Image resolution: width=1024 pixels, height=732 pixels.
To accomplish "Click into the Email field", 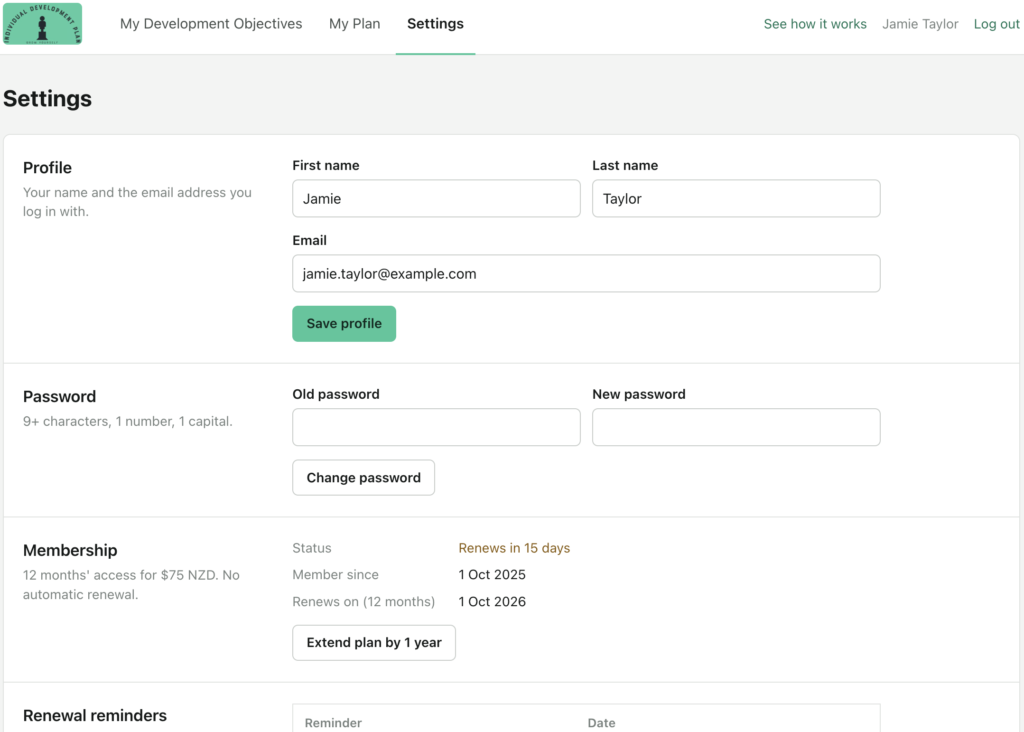I will tap(586, 274).
